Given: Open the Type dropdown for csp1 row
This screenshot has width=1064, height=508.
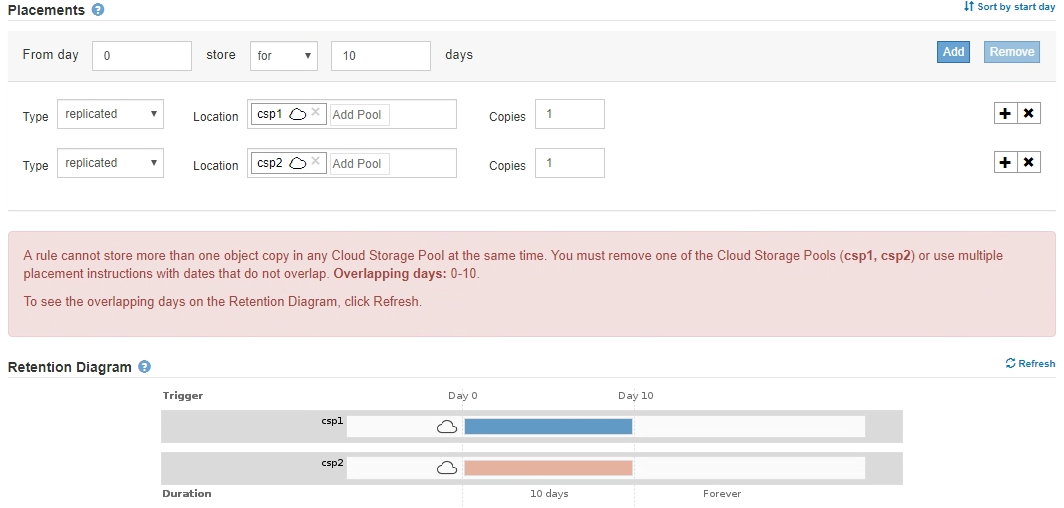Looking at the screenshot, I should point(110,114).
